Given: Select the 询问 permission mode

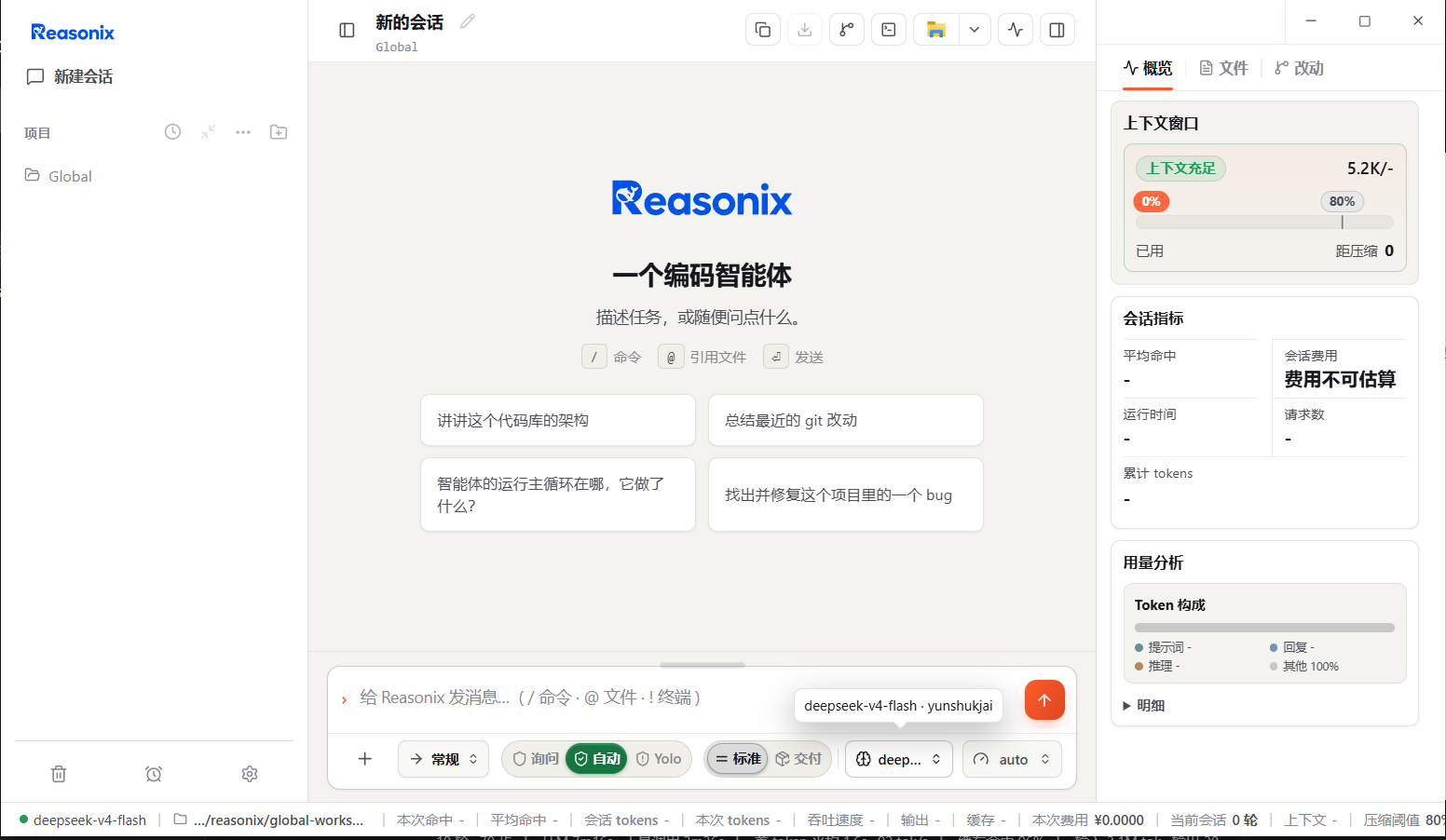Looking at the screenshot, I should (536, 759).
